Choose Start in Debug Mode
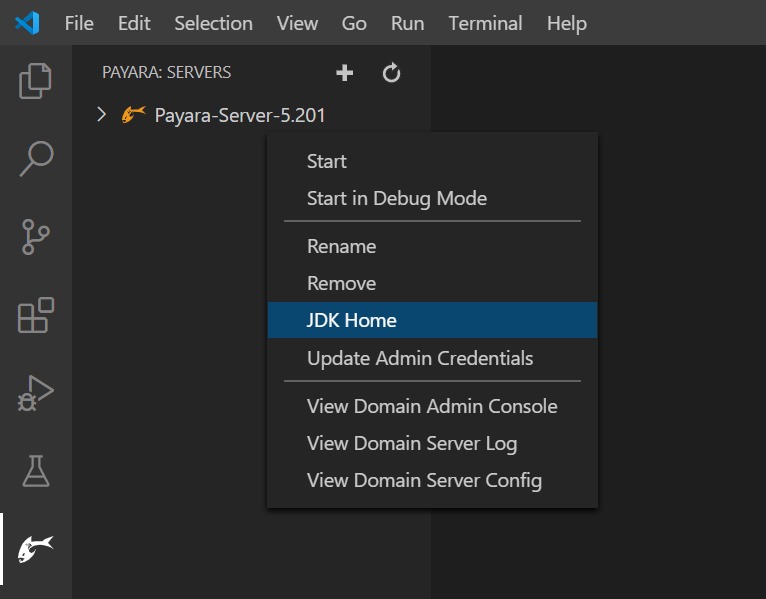Image resolution: width=766 pixels, height=599 pixels. pos(397,198)
